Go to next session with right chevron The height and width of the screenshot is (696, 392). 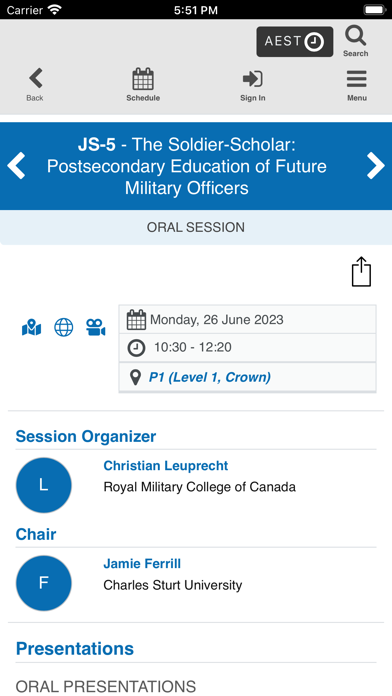pyautogui.click(x=376, y=166)
